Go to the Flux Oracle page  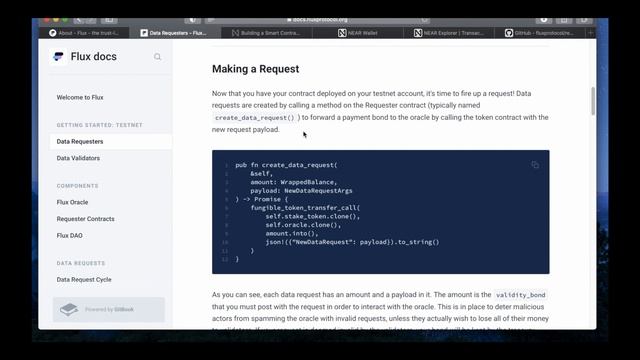tap(72, 202)
